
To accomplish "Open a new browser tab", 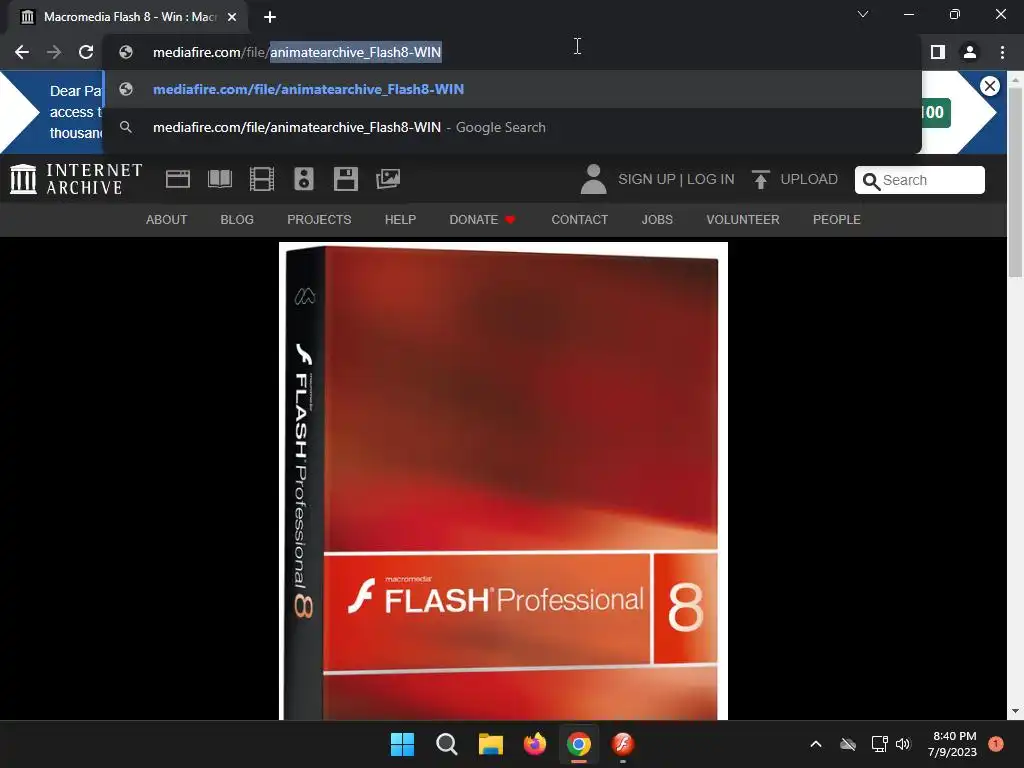I will 270,17.
